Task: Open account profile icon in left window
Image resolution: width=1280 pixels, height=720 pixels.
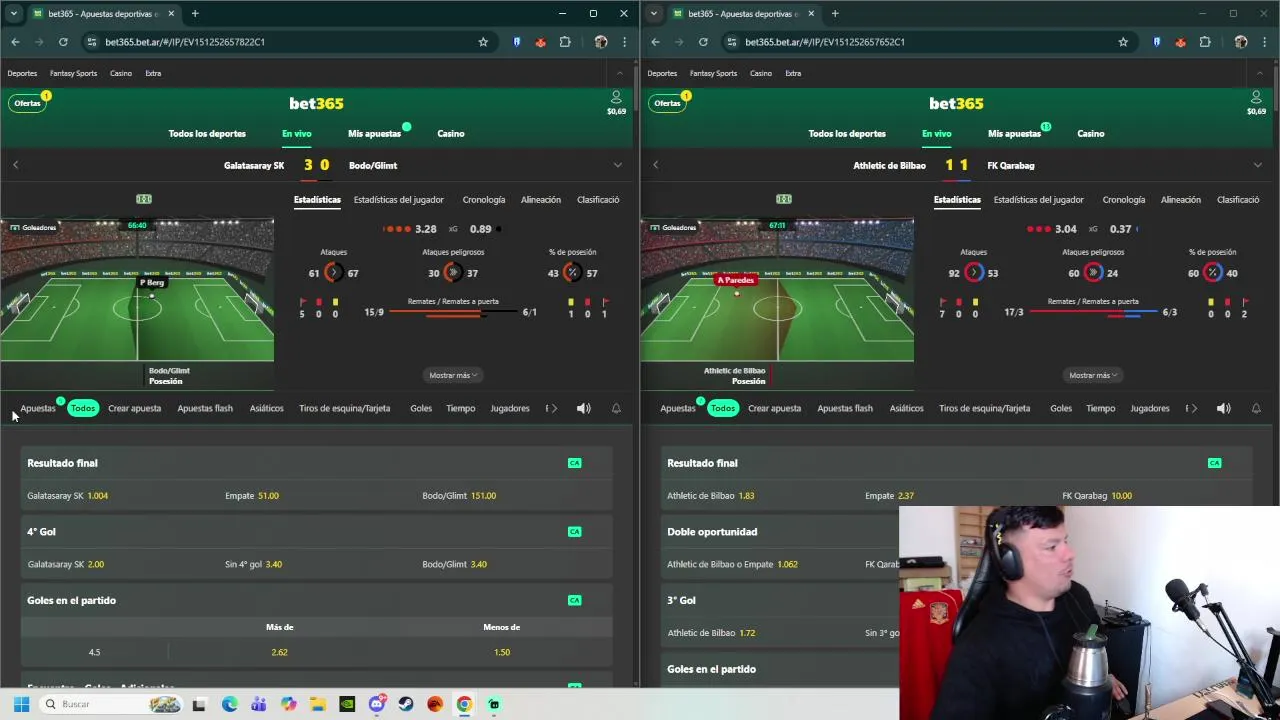Action: pos(616,98)
